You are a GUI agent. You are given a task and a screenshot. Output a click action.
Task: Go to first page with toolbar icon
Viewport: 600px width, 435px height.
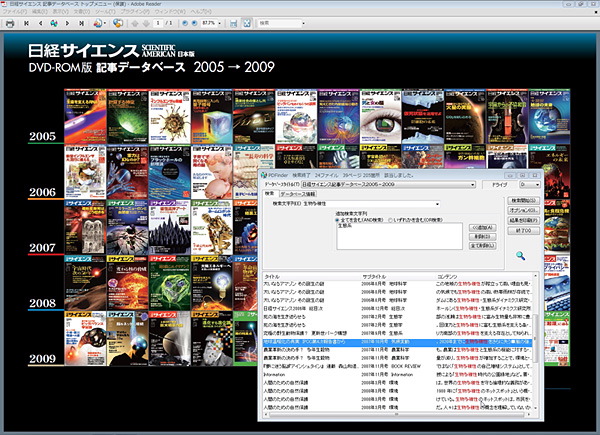[26, 23]
